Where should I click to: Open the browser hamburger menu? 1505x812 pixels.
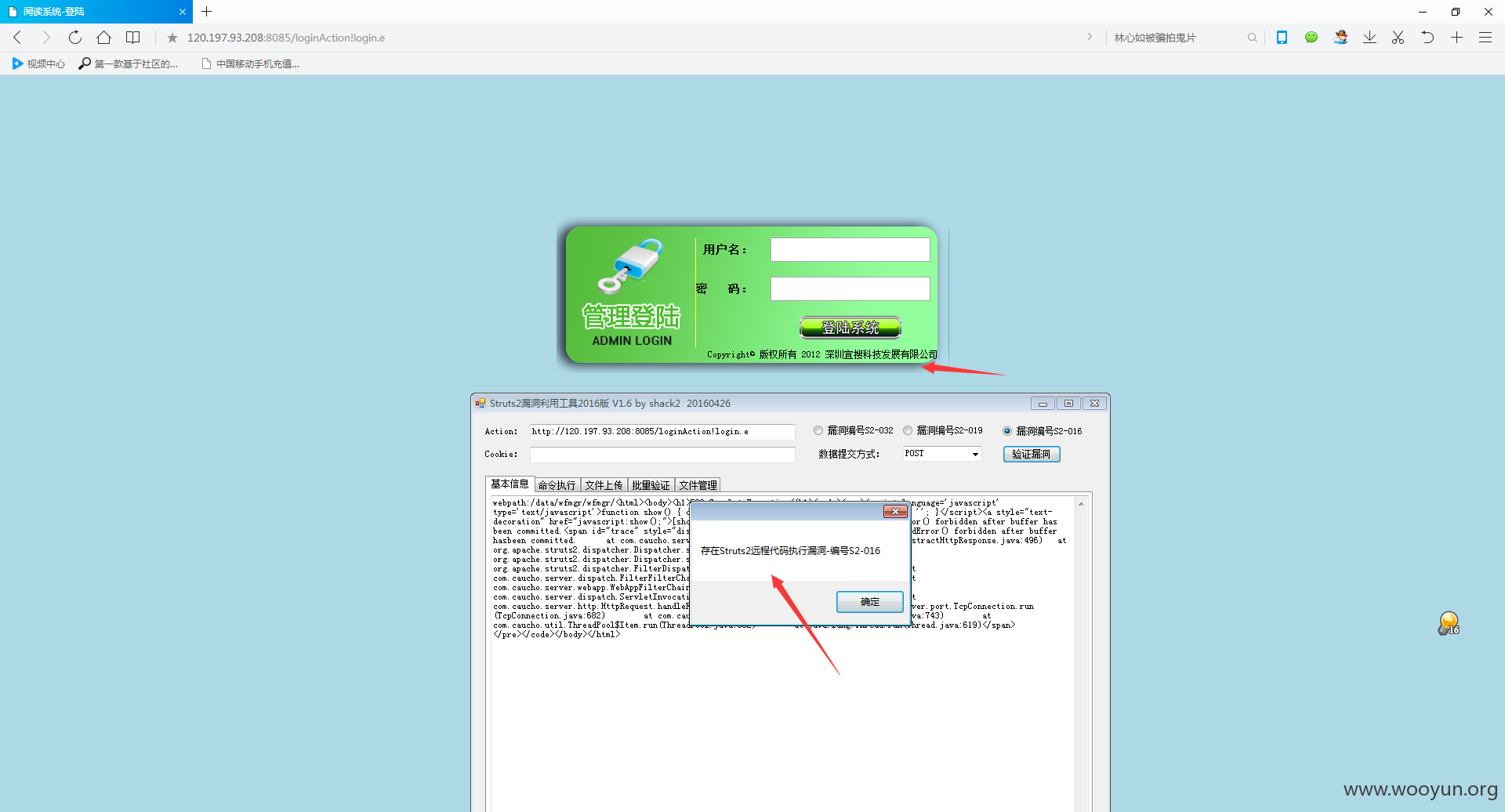[x=1485, y=38]
